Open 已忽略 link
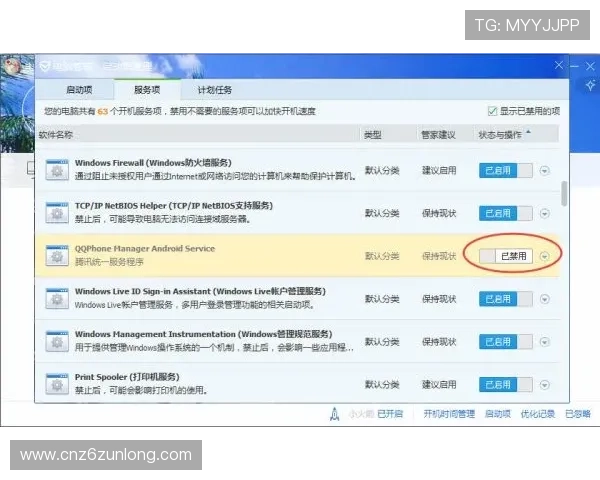The height and width of the screenshot is (480, 600). click(578, 414)
